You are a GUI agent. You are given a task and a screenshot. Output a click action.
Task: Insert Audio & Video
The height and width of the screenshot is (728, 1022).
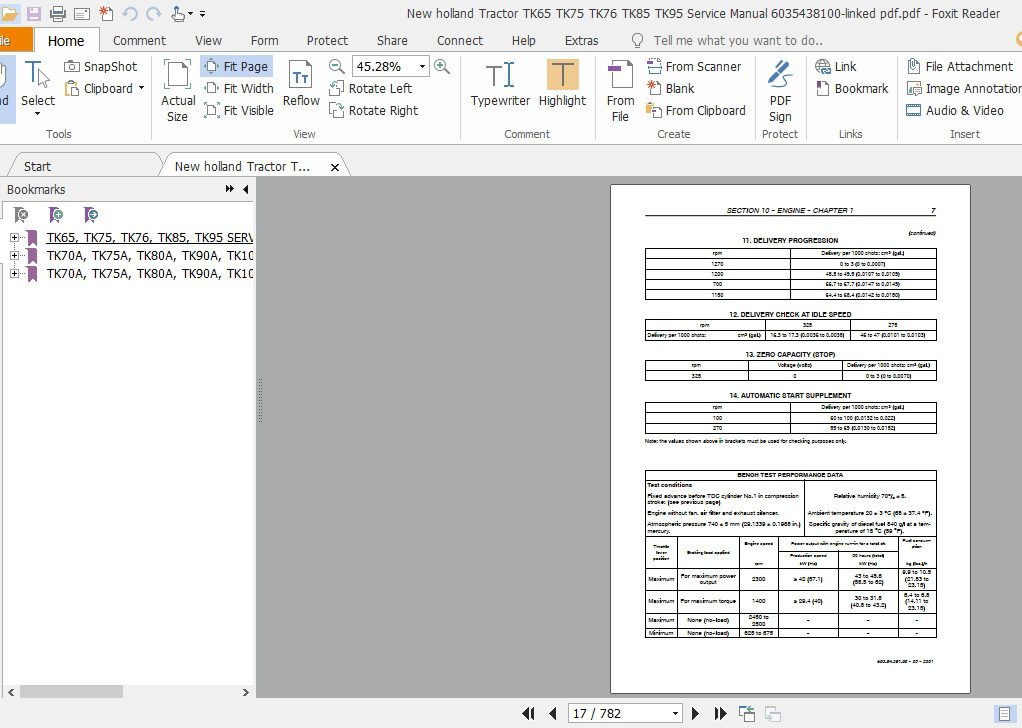955,111
